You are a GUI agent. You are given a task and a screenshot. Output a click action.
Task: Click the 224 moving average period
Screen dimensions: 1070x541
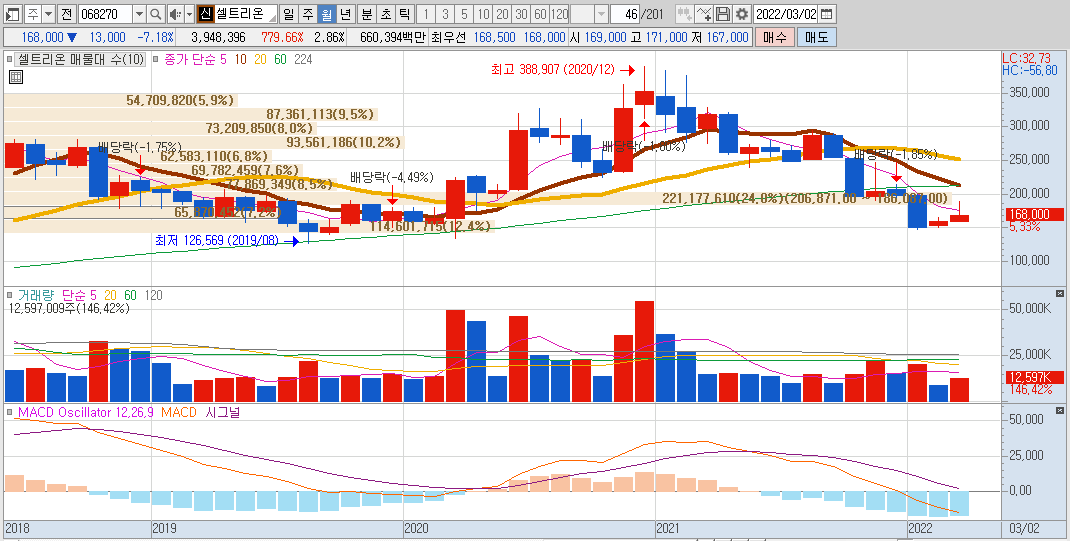tap(303, 60)
